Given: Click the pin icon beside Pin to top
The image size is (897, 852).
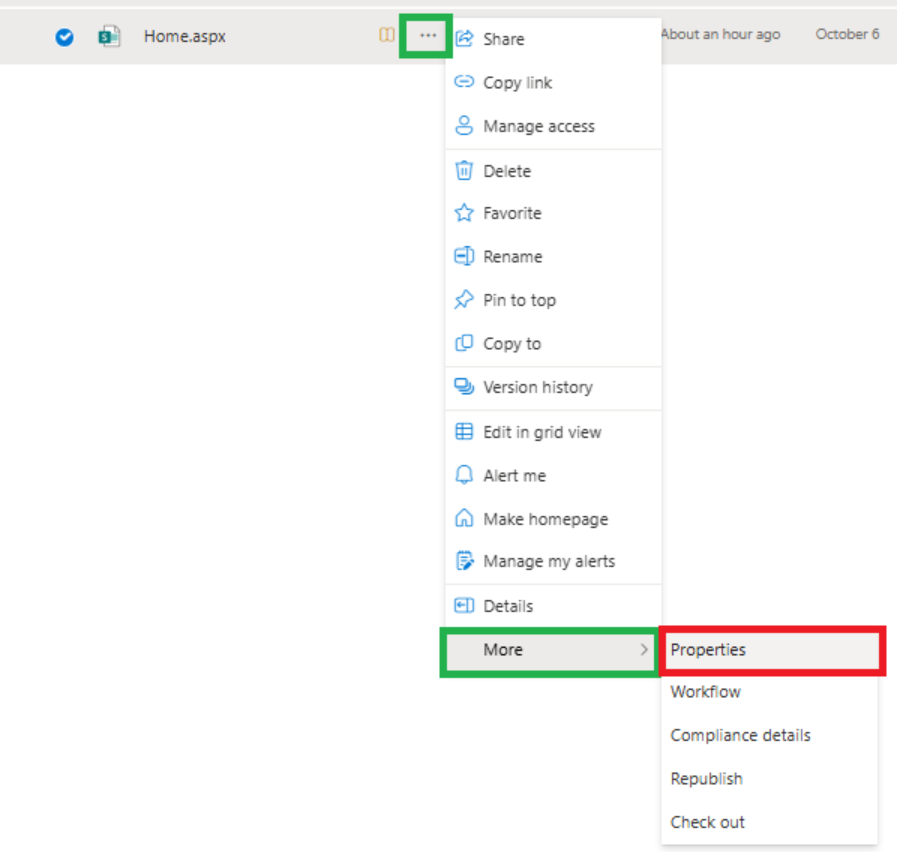Looking at the screenshot, I should pyautogui.click(x=464, y=299).
